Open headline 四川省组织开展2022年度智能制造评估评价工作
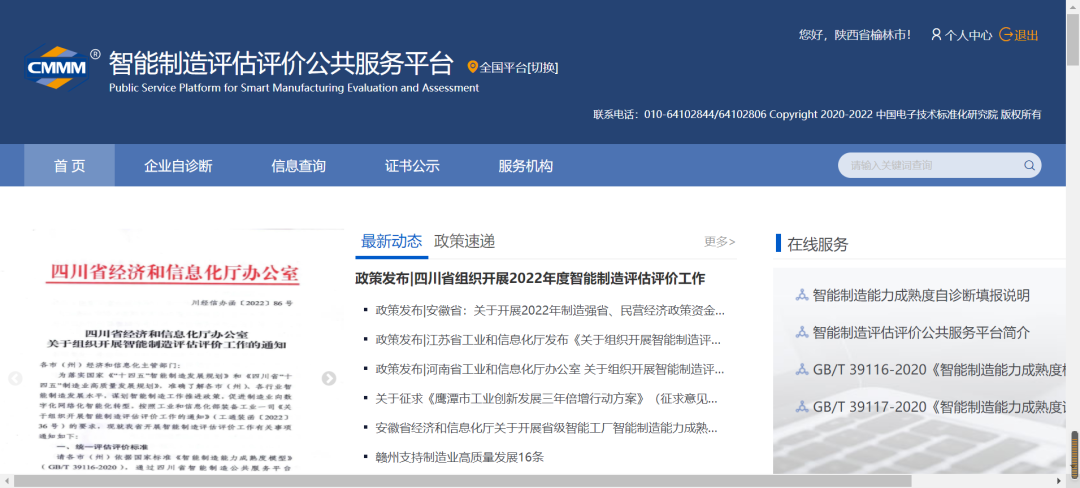The width and height of the screenshot is (1080, 488). tap(530, 279)
